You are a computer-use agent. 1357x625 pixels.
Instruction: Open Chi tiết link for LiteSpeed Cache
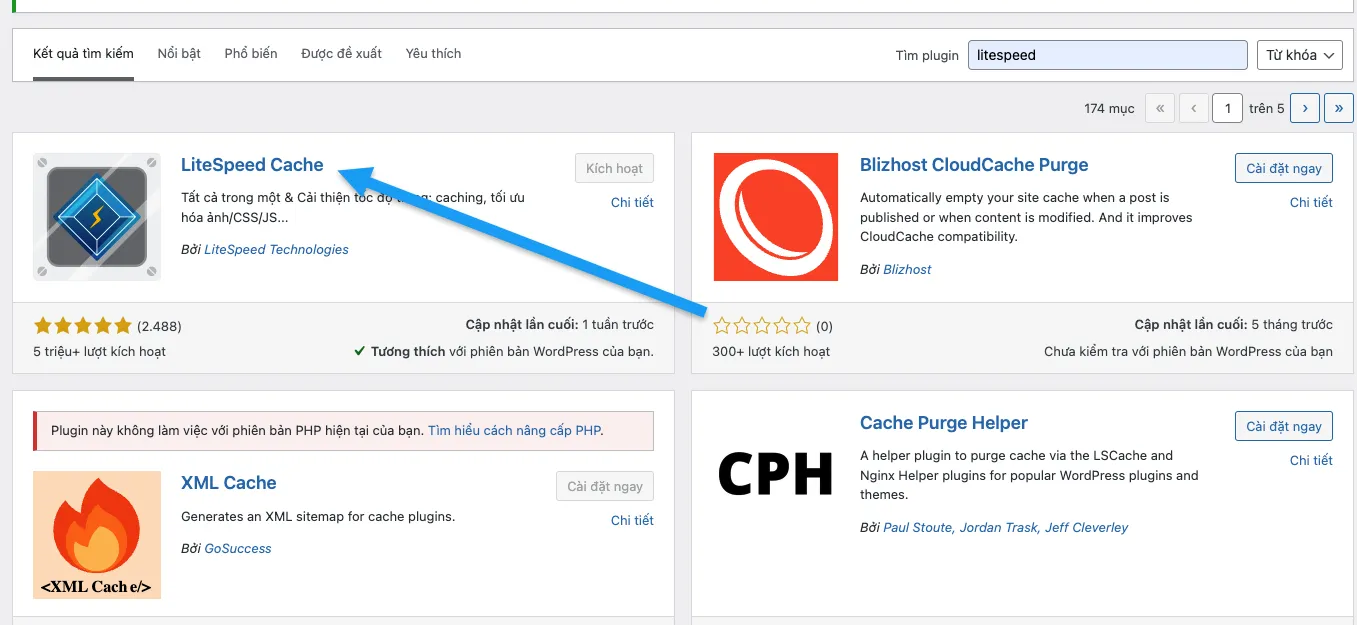(632, 202)
